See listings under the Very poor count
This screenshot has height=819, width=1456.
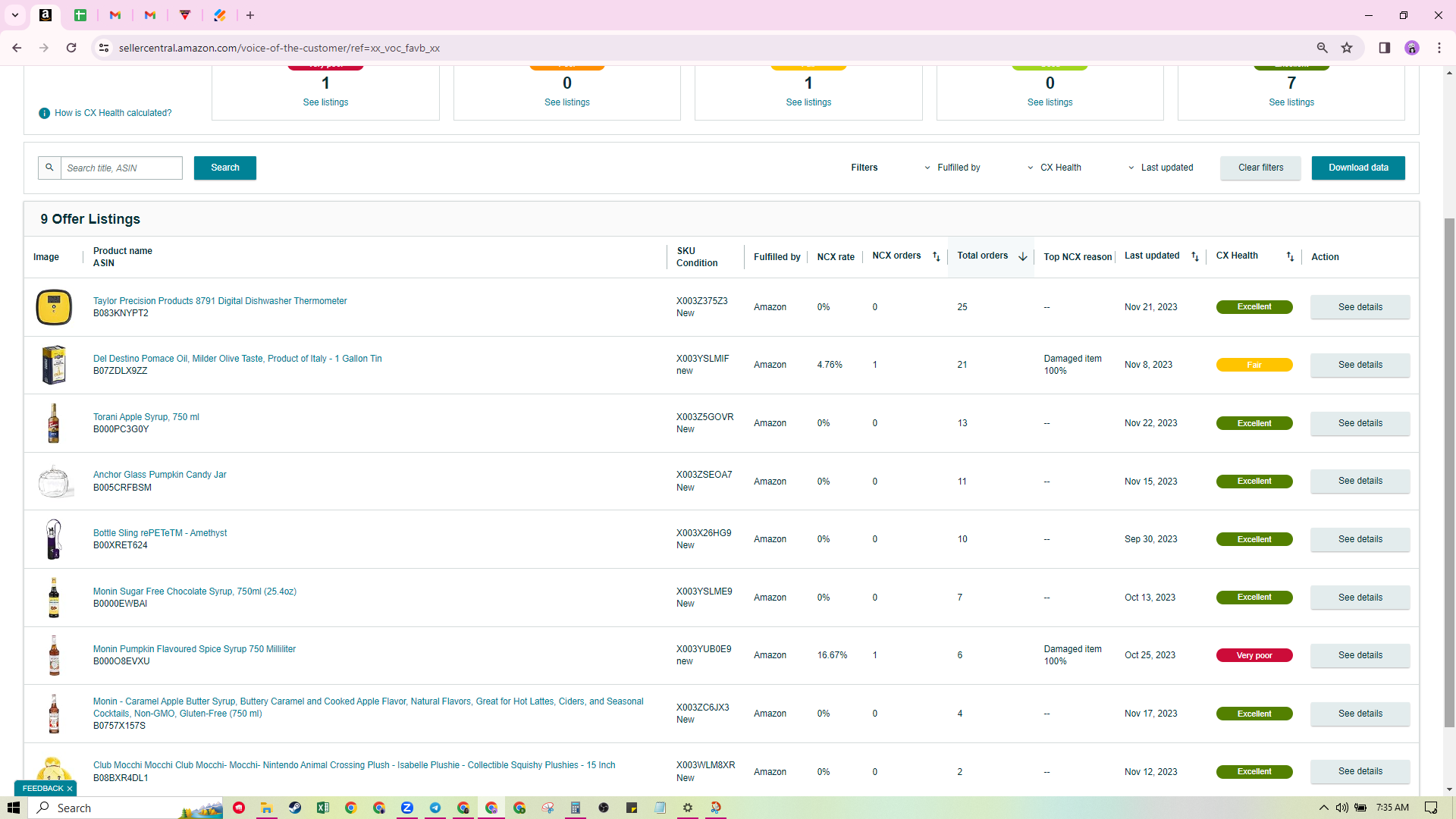325,102
